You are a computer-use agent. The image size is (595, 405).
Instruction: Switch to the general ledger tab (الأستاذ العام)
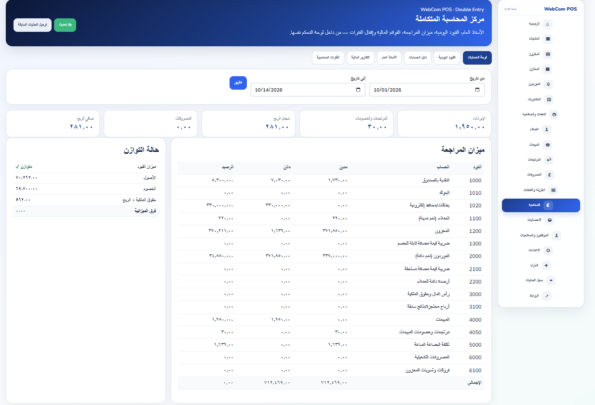tap(389, 58)
